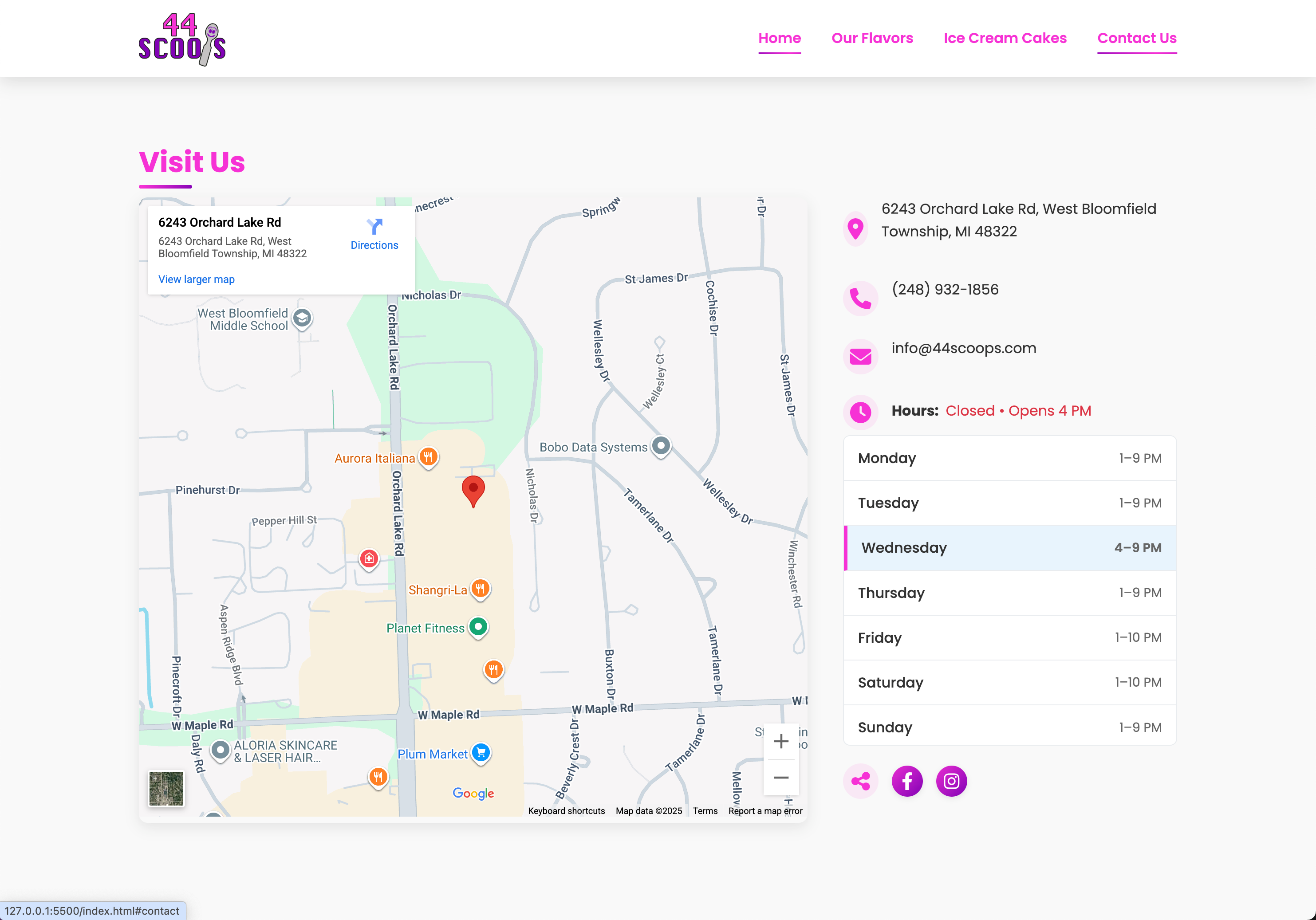Click the clock icon next to Hours
Image resolution: width=1316 pixels, height=920 pixels.
coord(860,412)
